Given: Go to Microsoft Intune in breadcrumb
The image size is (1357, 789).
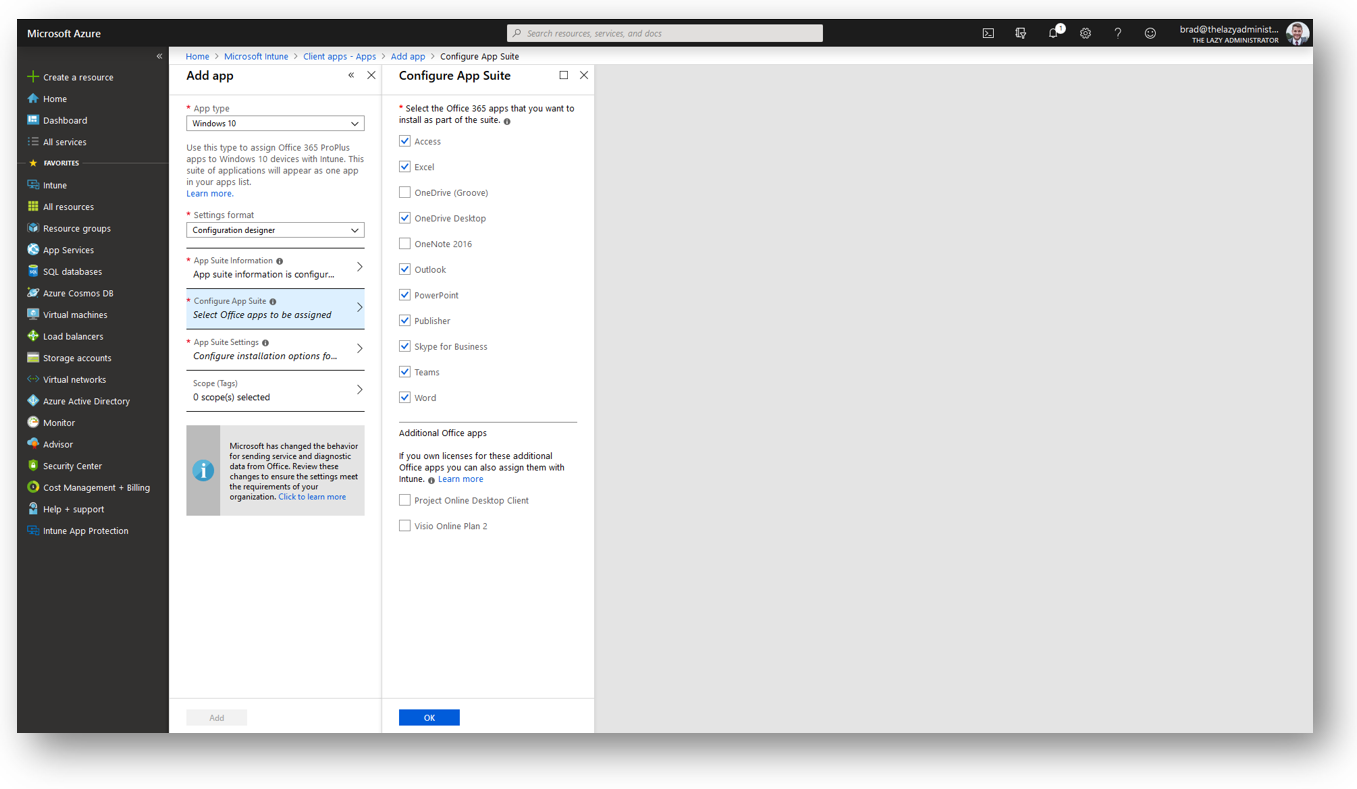Looking at the screenshot, I should tap(256, 57).
